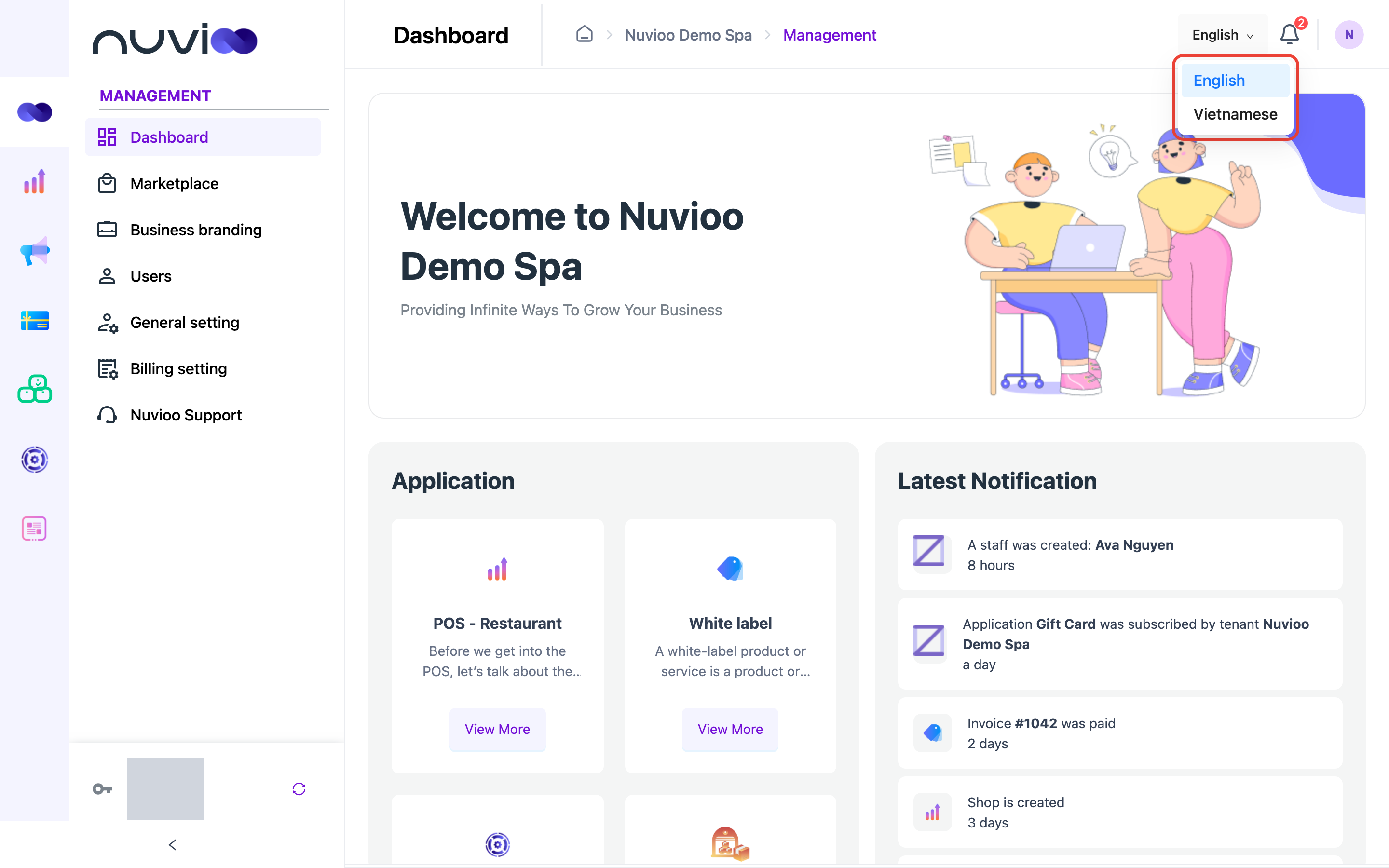Collapse the sidebar with the left chevron
The image size is (1389, 868).
pyautogui.click(x=172, y=844)
